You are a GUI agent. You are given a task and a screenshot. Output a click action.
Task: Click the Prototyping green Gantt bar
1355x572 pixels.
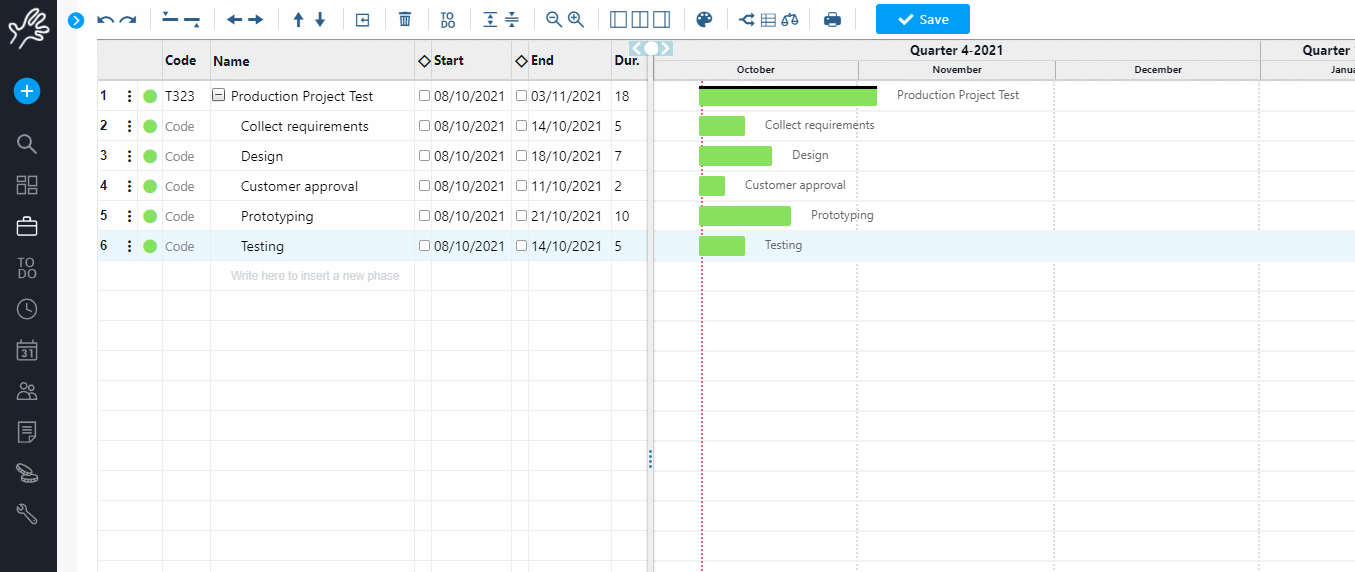[x=744, y=216]
